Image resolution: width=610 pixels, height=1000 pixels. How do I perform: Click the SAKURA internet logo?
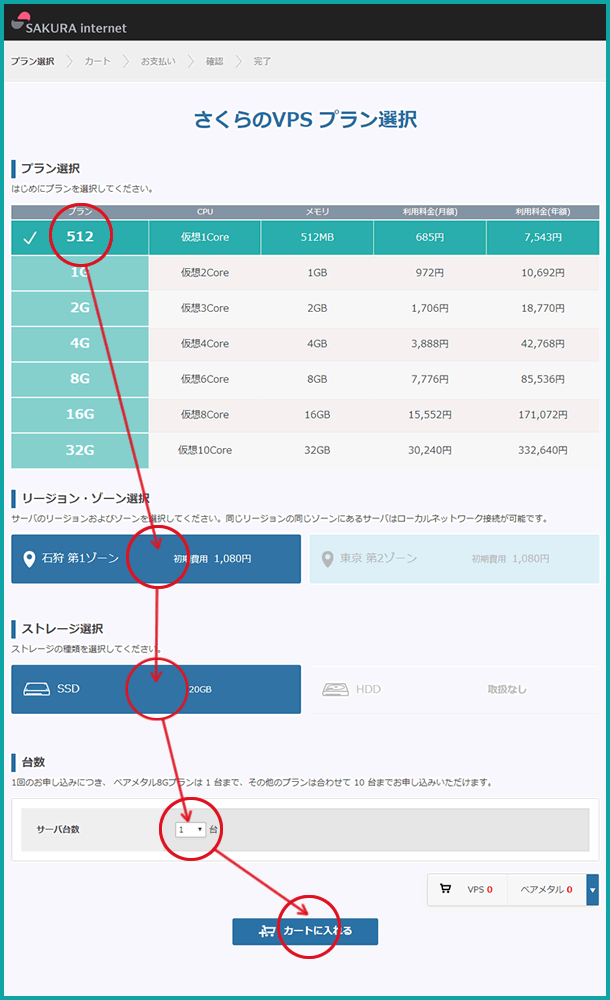click(69, 24)
